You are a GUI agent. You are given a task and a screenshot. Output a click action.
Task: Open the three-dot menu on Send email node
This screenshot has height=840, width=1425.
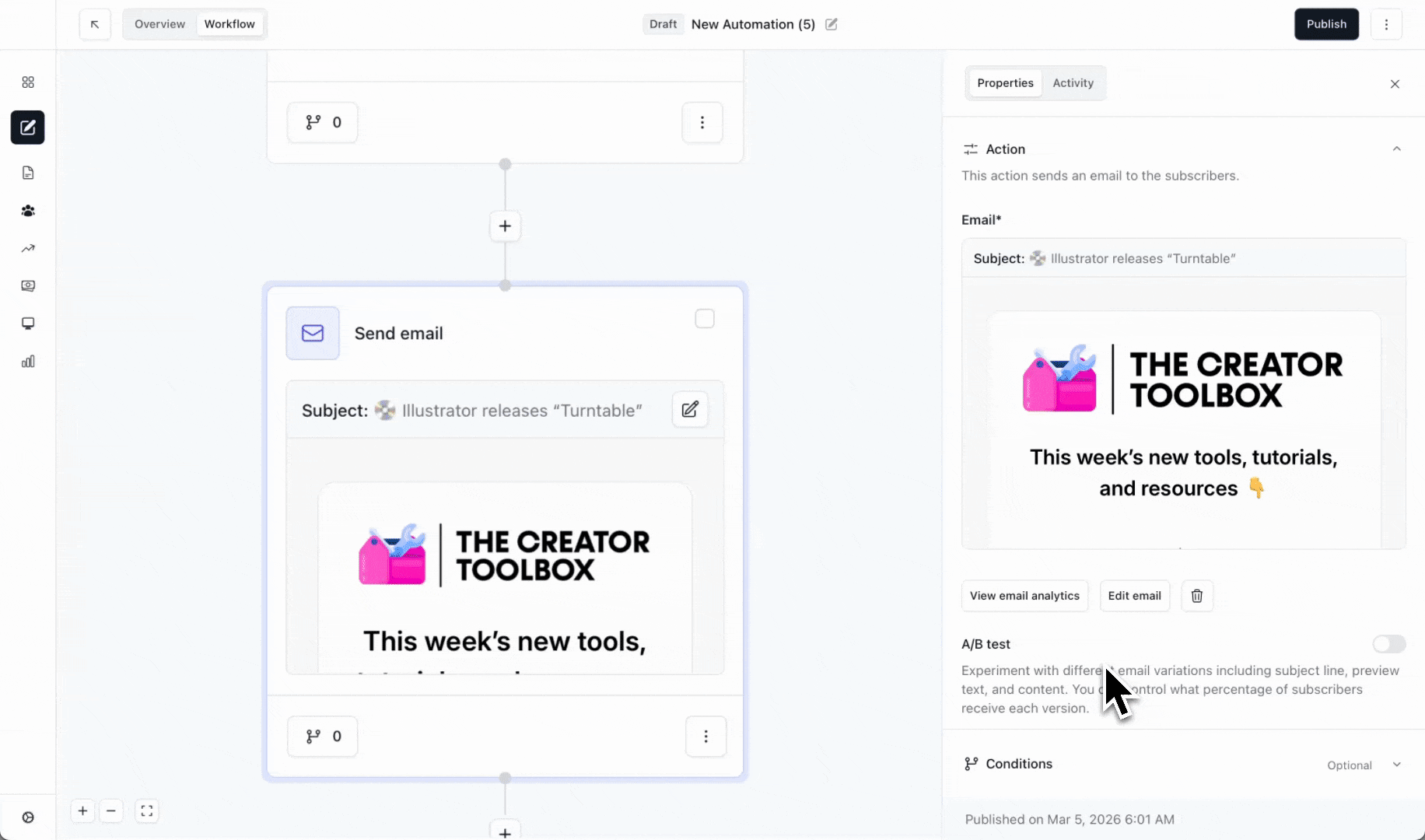[x=705, y=737]
